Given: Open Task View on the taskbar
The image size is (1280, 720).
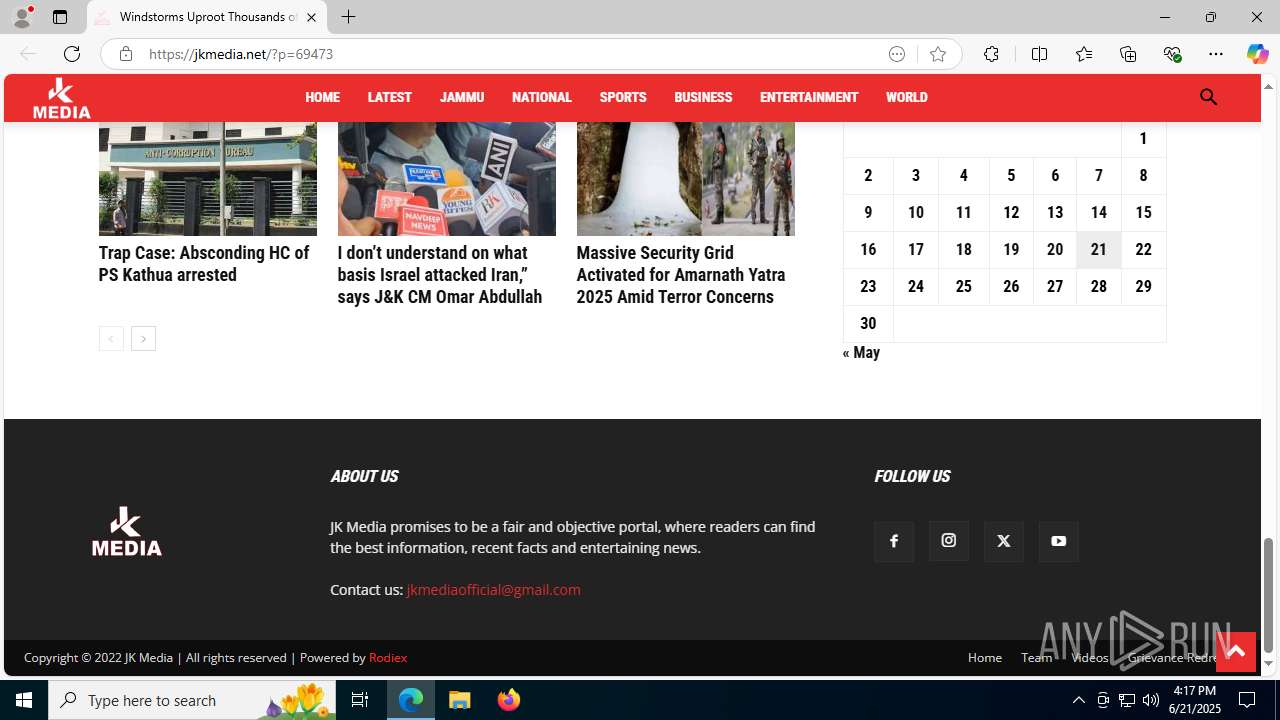Looking at the screenshot, I should tap(361, 700).
